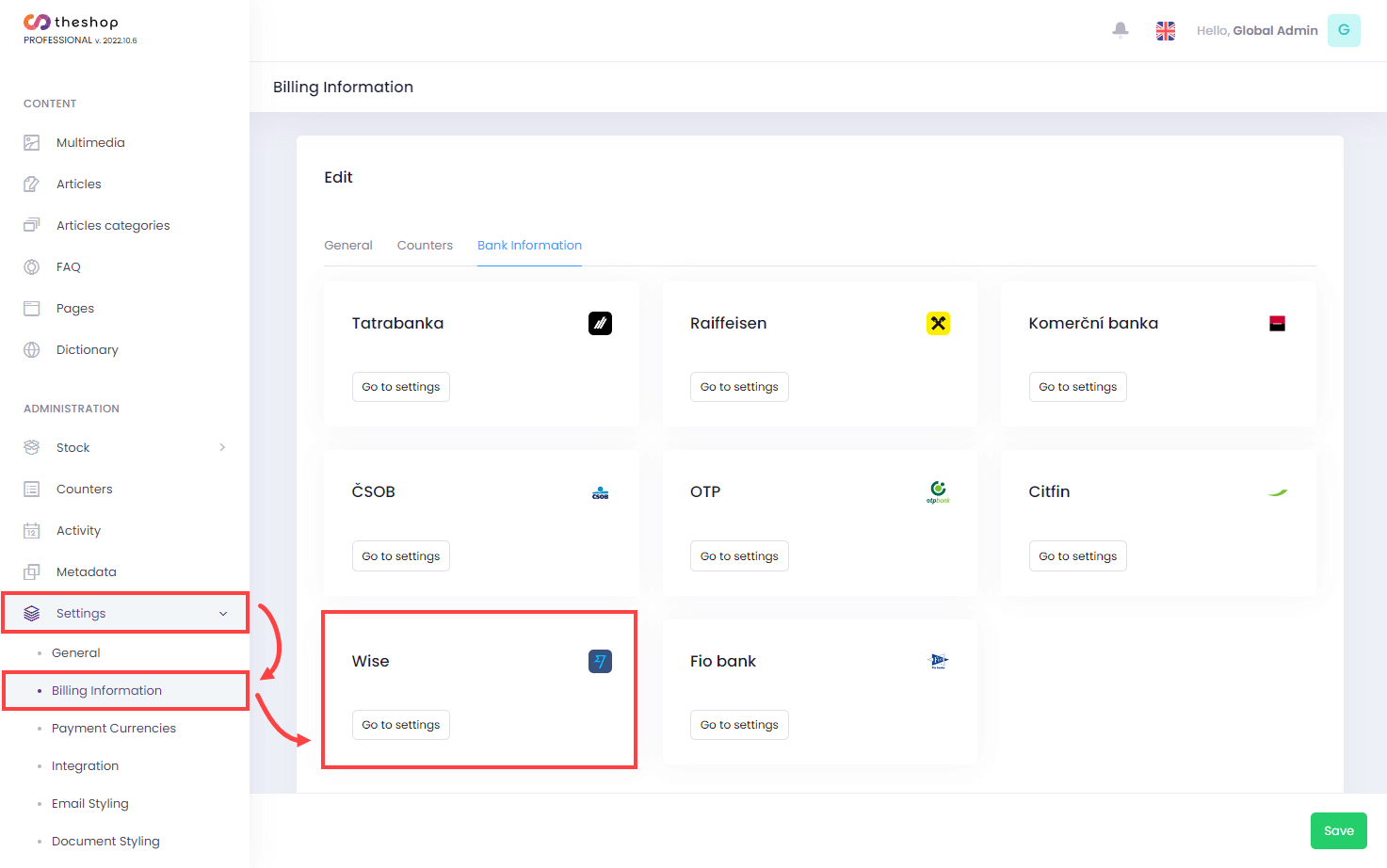Go to Raiffeisen settings
The width and height of the screenshot is (1387, 868).
(x=739, y=387)
